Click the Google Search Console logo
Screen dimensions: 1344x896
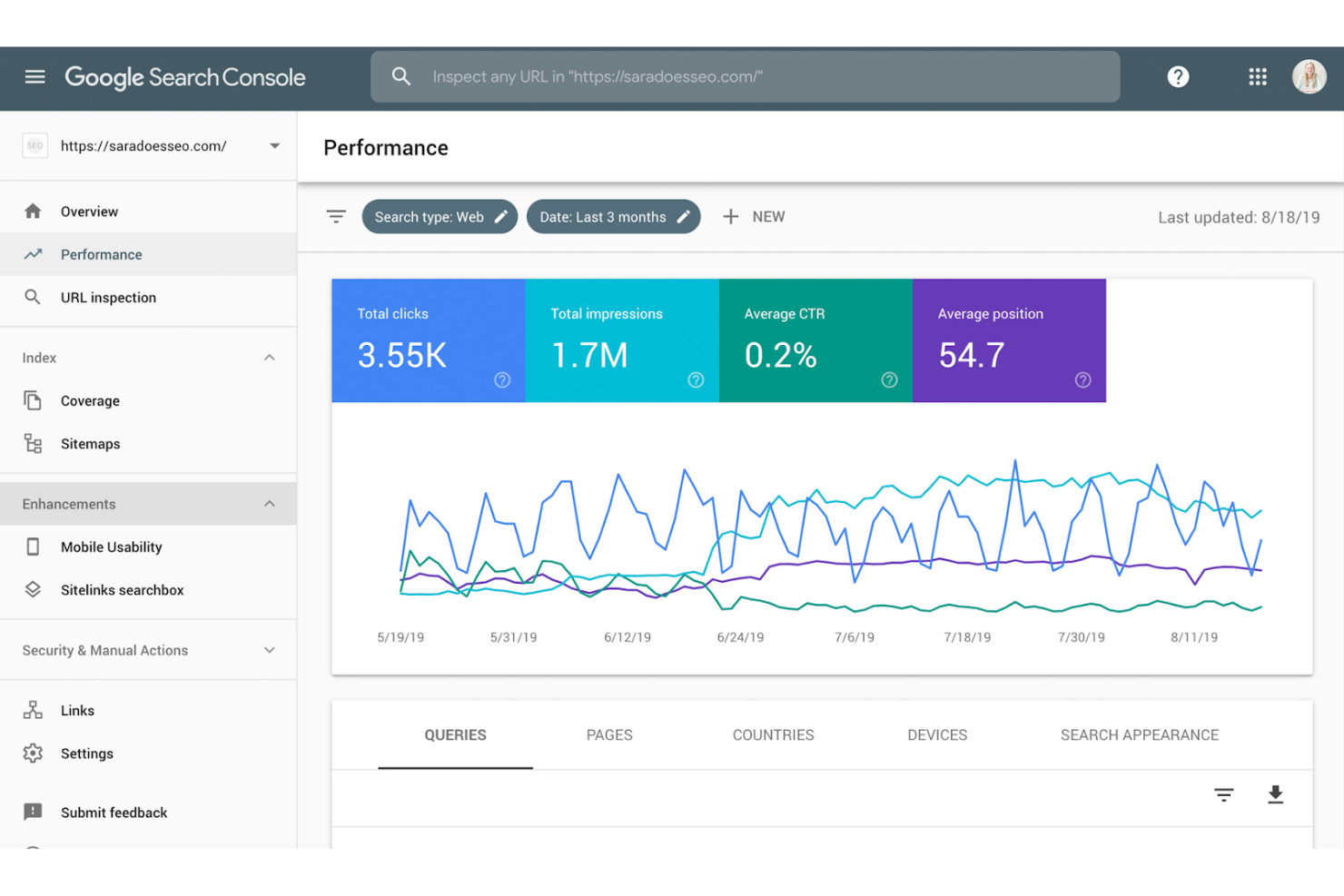pos(185,77)
